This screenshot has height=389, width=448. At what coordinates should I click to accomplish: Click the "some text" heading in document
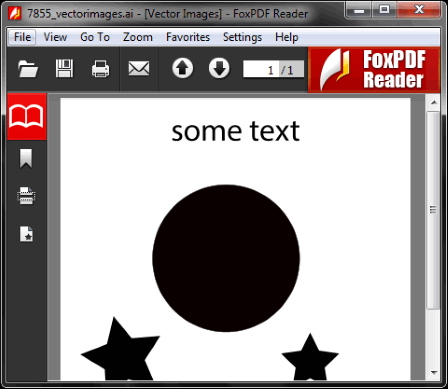[x=235, y=131]
